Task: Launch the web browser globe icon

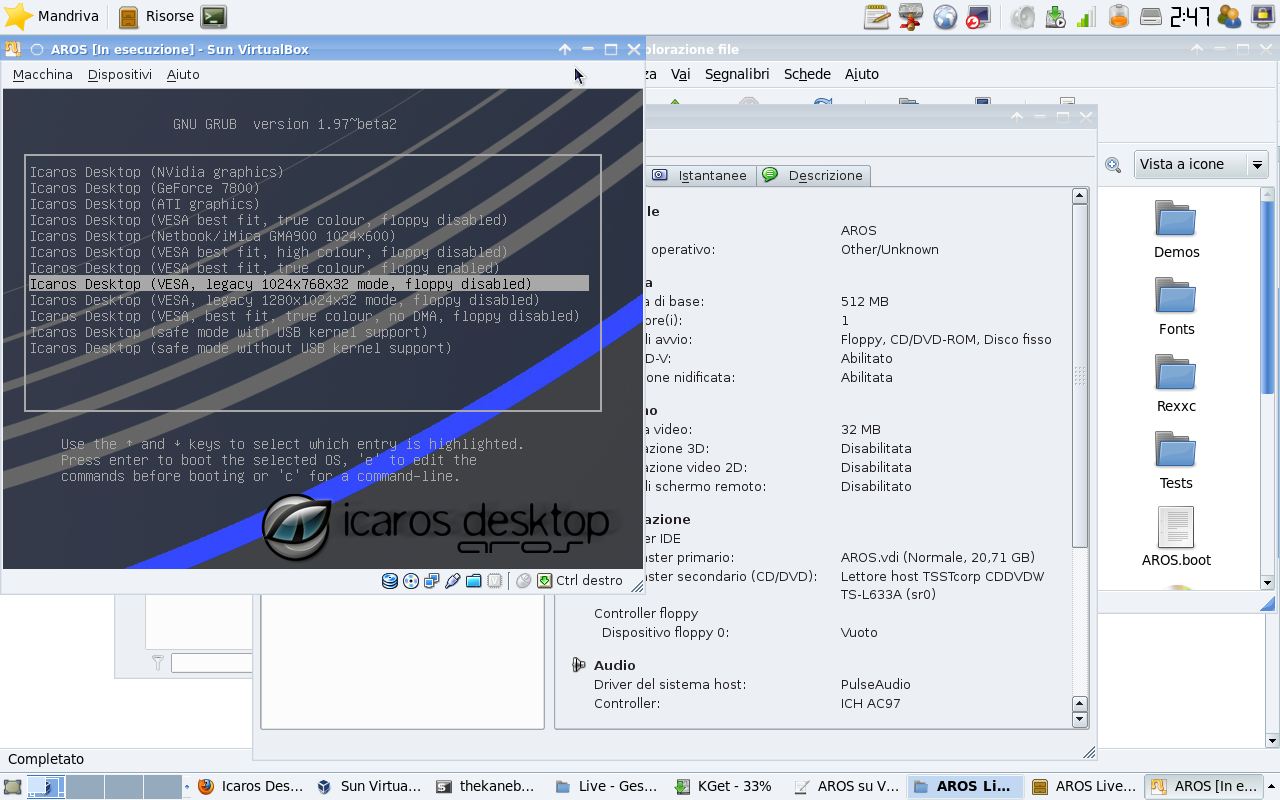Action: coord(945,16)
